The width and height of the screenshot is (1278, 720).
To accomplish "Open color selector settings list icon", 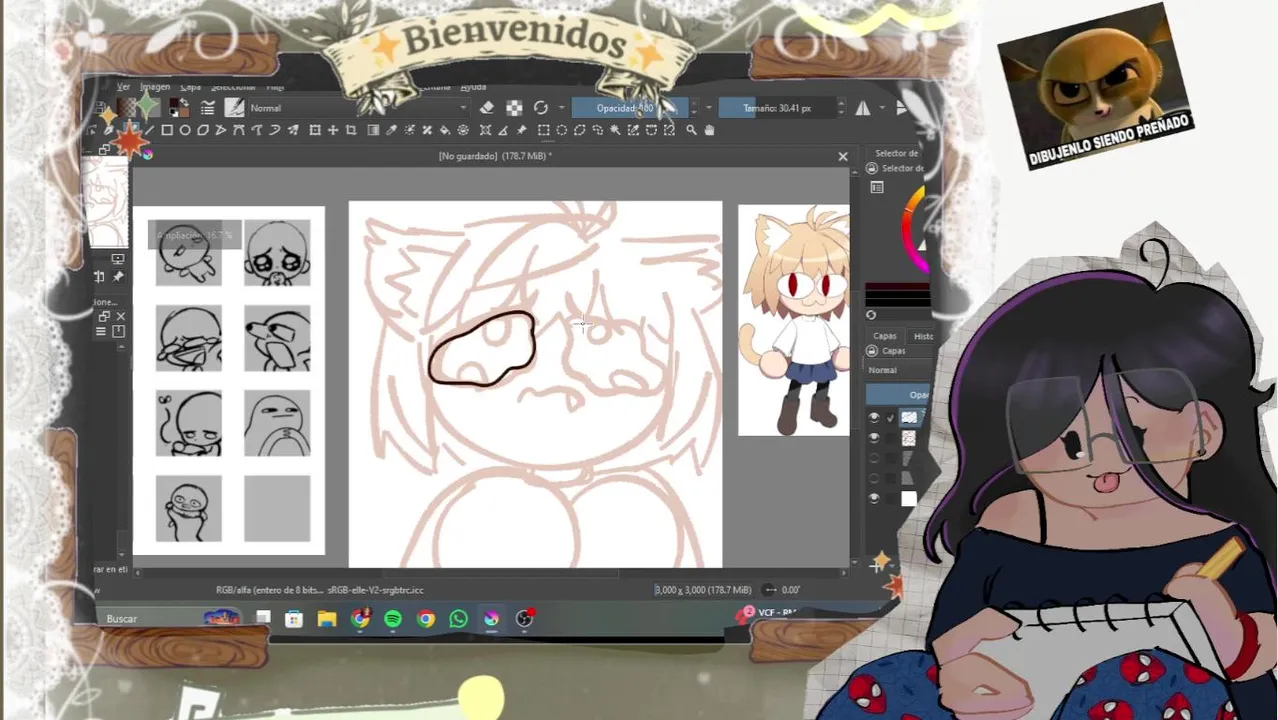I will pos(877,187).
